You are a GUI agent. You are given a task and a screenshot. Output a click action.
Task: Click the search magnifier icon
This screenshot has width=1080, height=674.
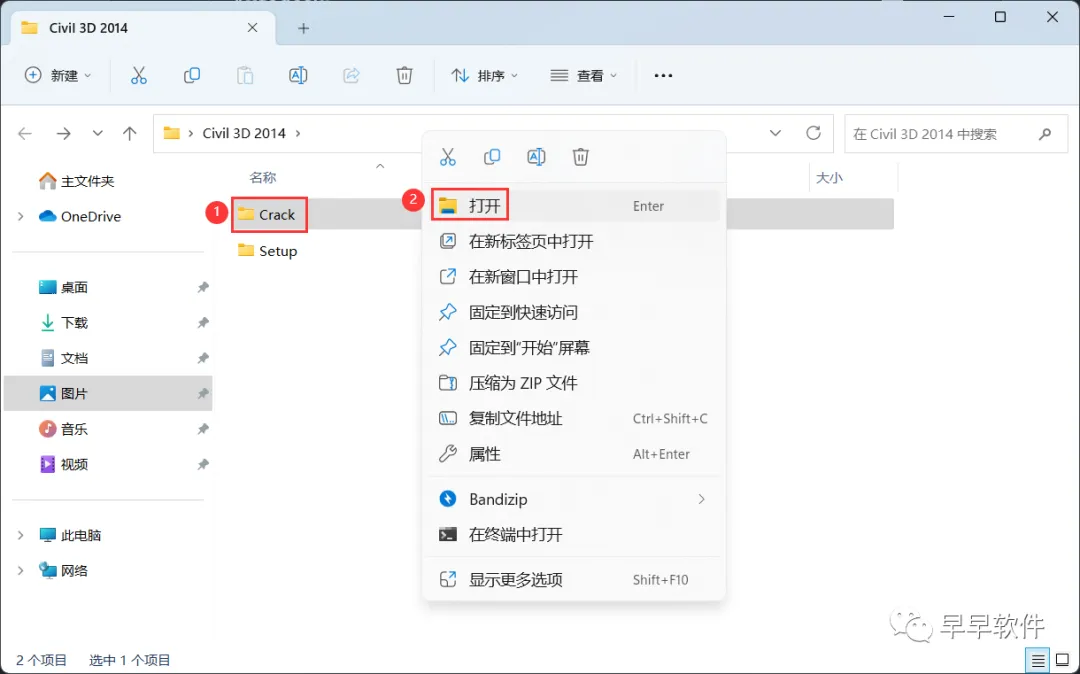pyautogui.click(x=1044, y=134)
